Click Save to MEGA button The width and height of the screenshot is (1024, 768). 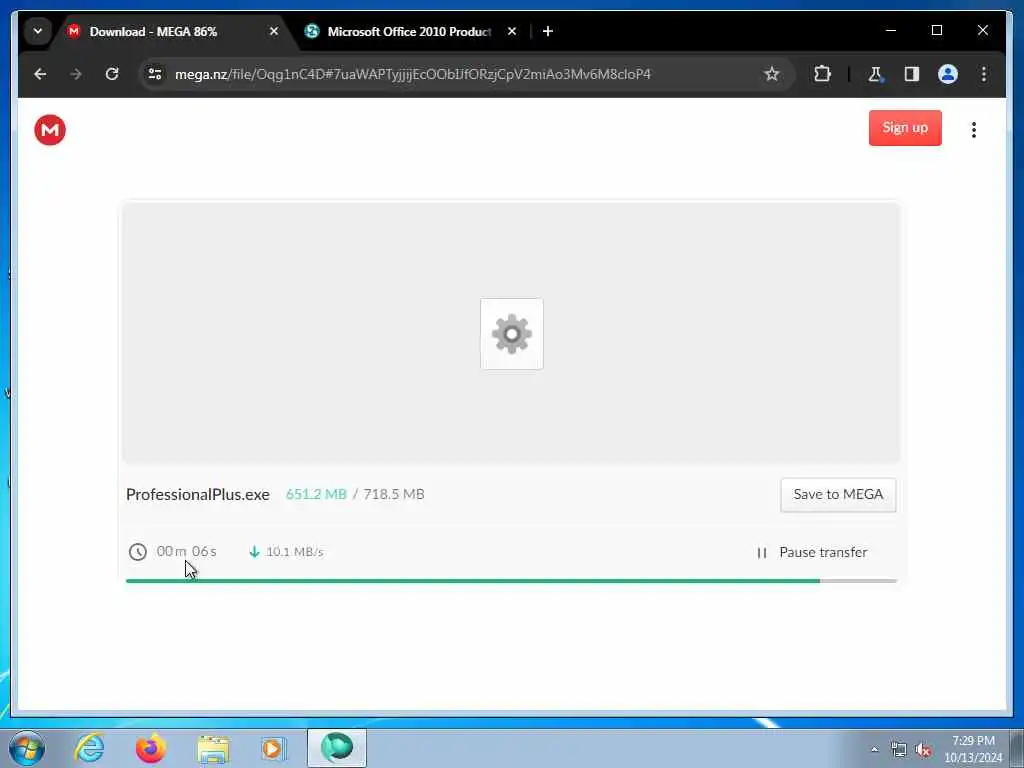tap(838, 494)
